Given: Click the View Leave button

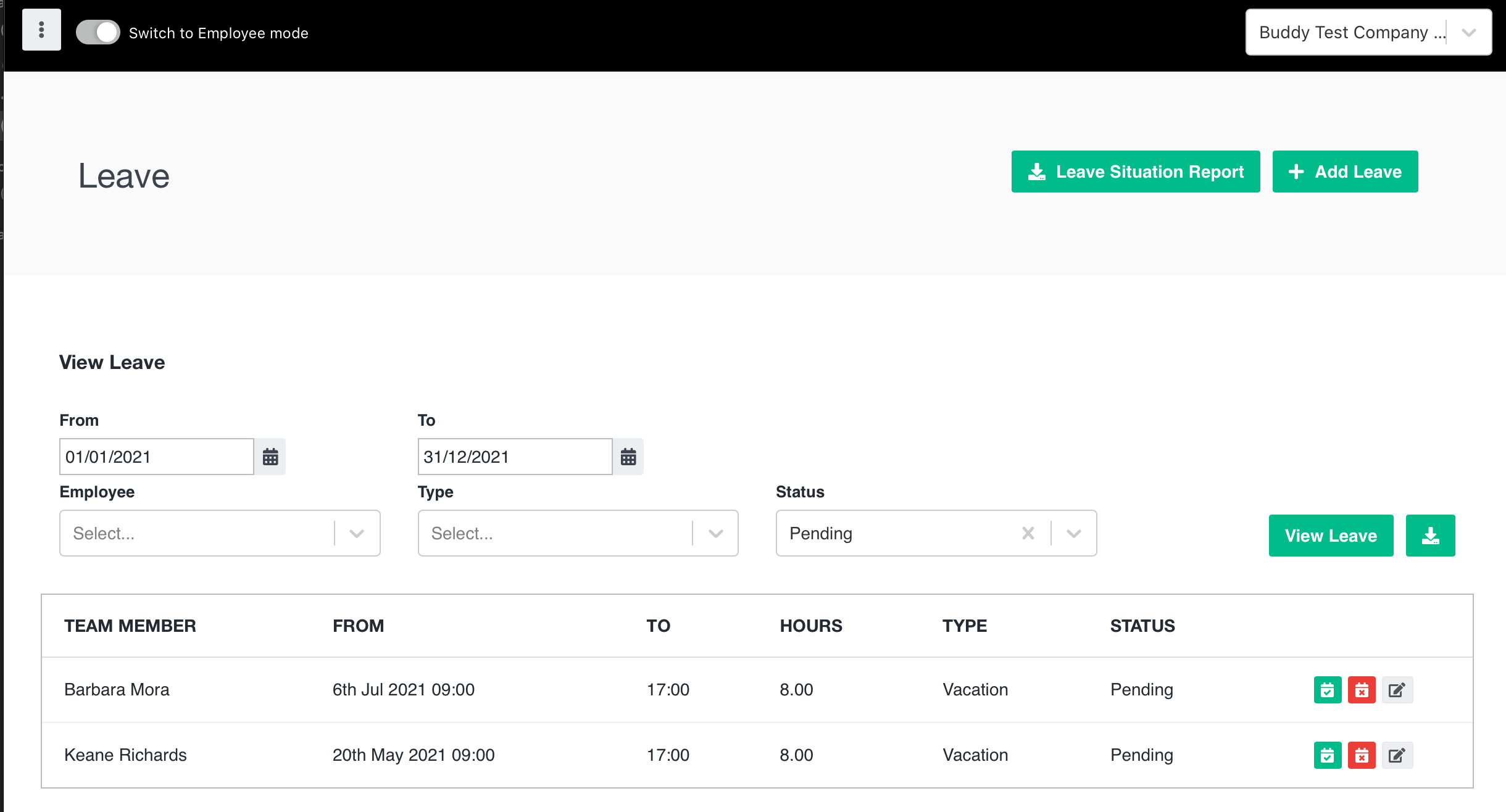Looking at the screenshot, I should pos(1331,535).
